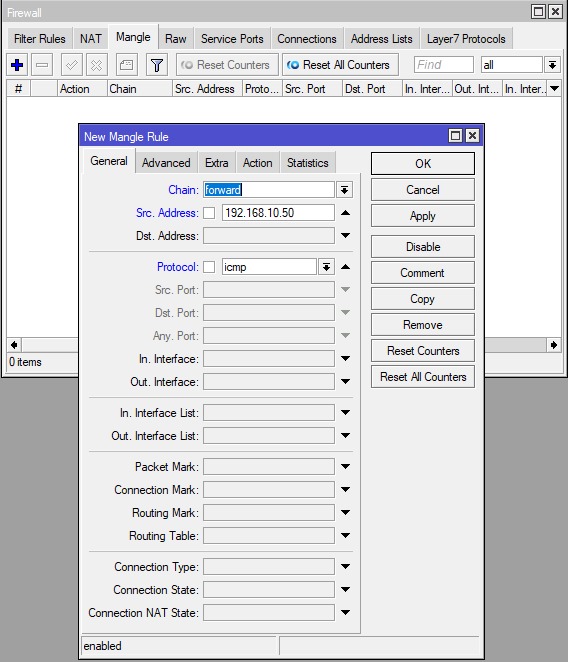Expand the Connection Type field
568x662 pixels.
(345, 567)
